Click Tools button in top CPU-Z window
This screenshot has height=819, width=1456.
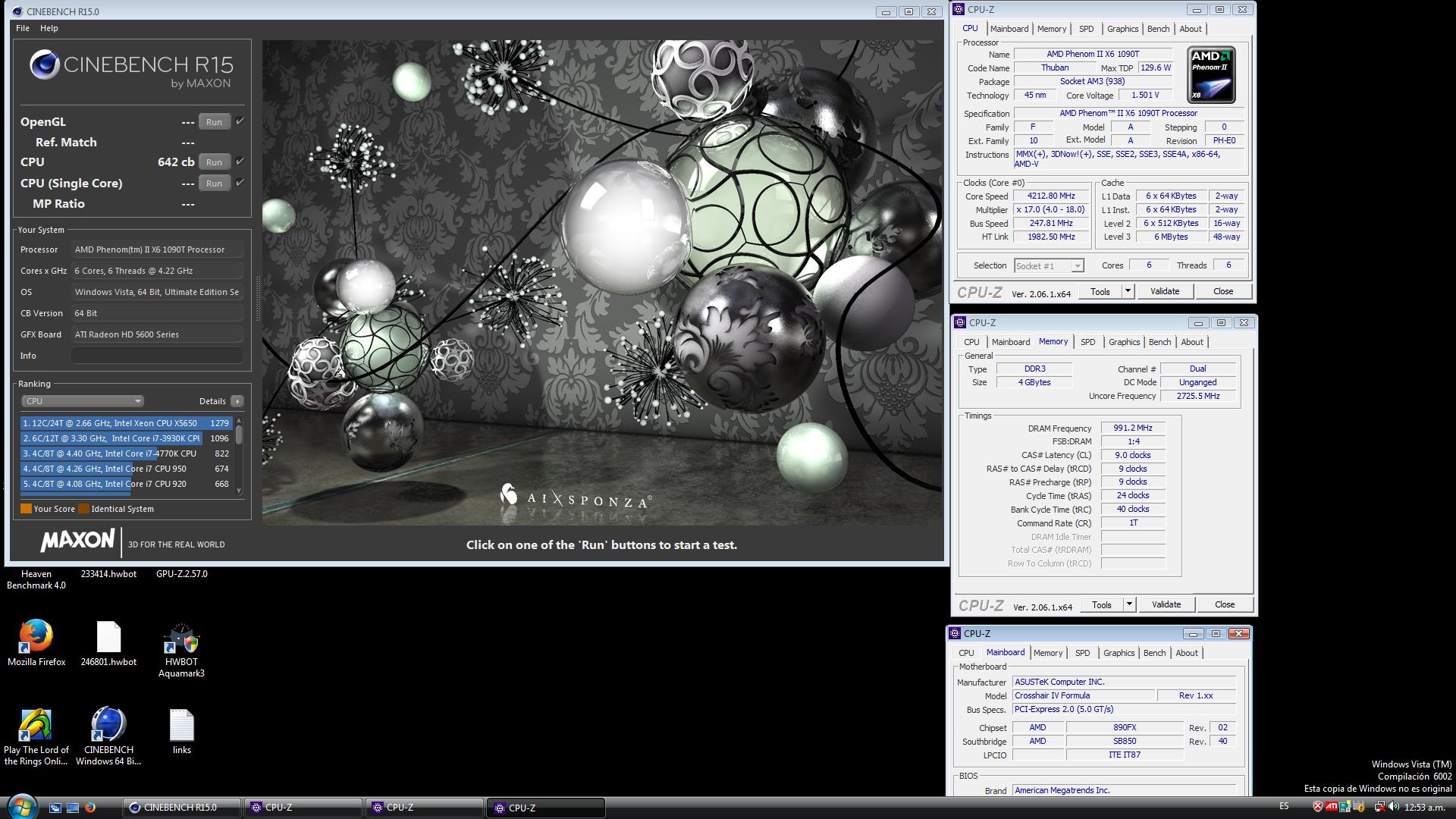coord(1100,291)
